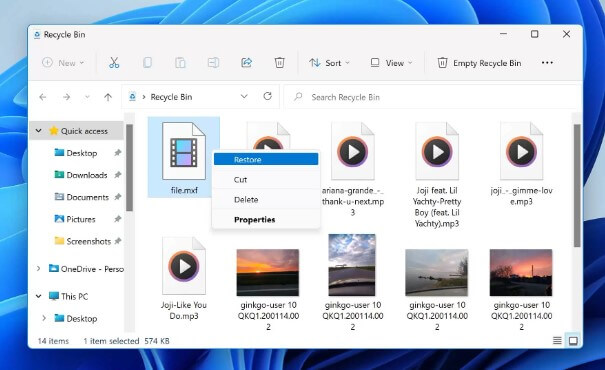
Task: Select This PC in the sidebar
Action: pyautogui.click(x=74, y=296)
